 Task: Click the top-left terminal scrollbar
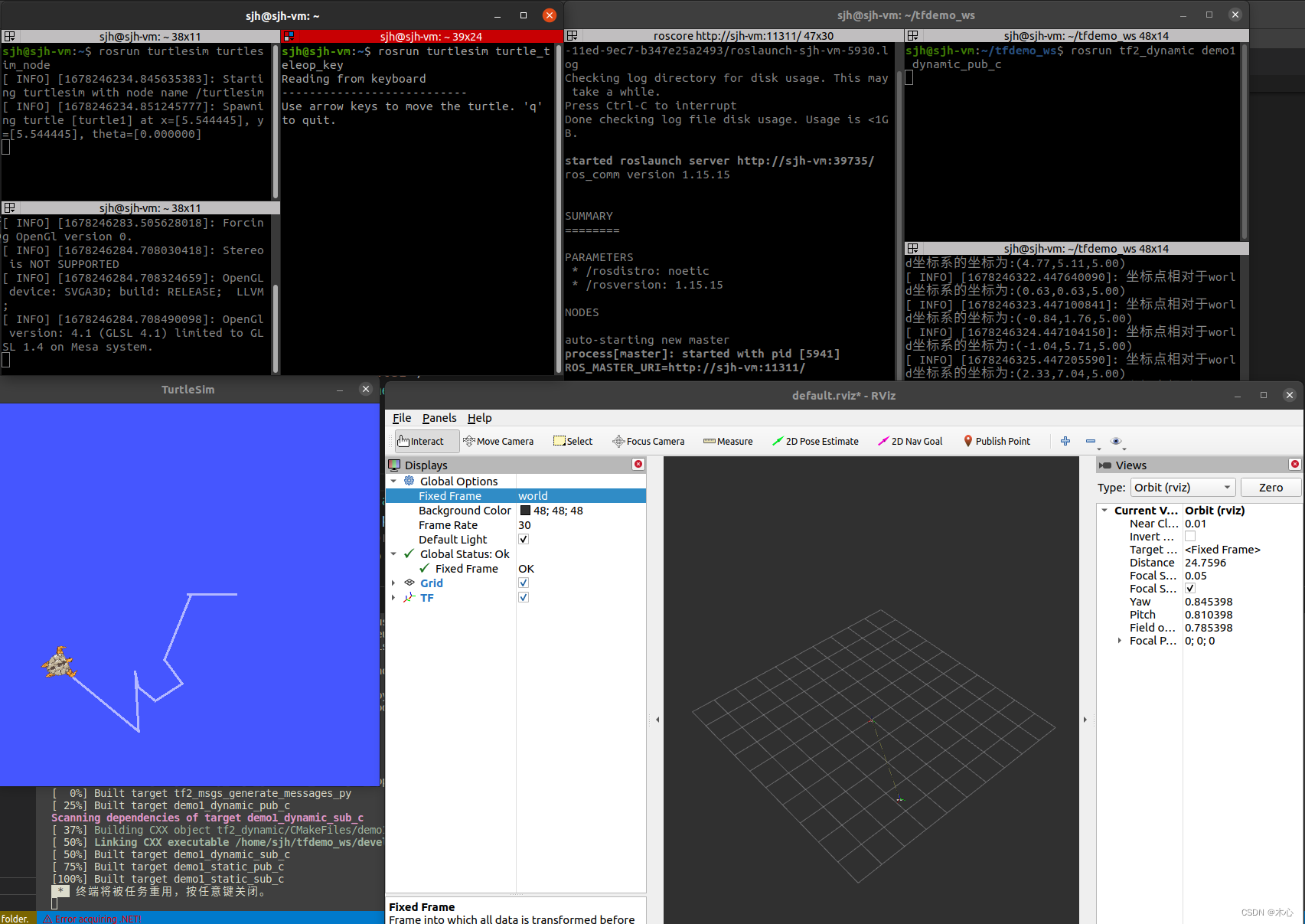tap(276, 121)
